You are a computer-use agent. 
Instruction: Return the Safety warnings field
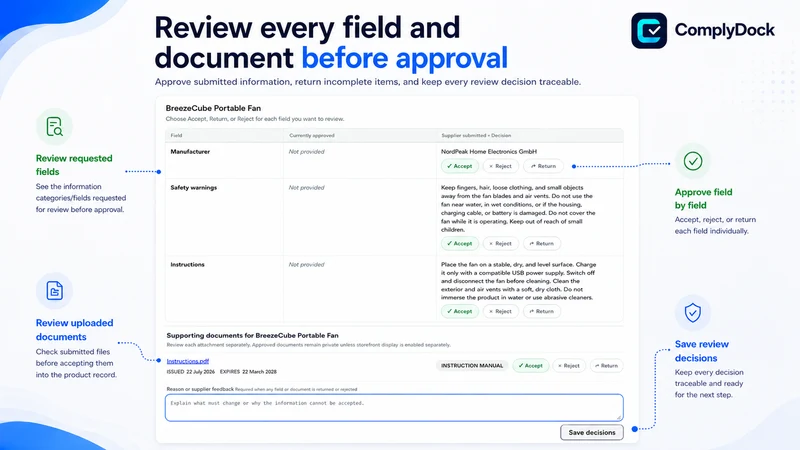point(542,244)
